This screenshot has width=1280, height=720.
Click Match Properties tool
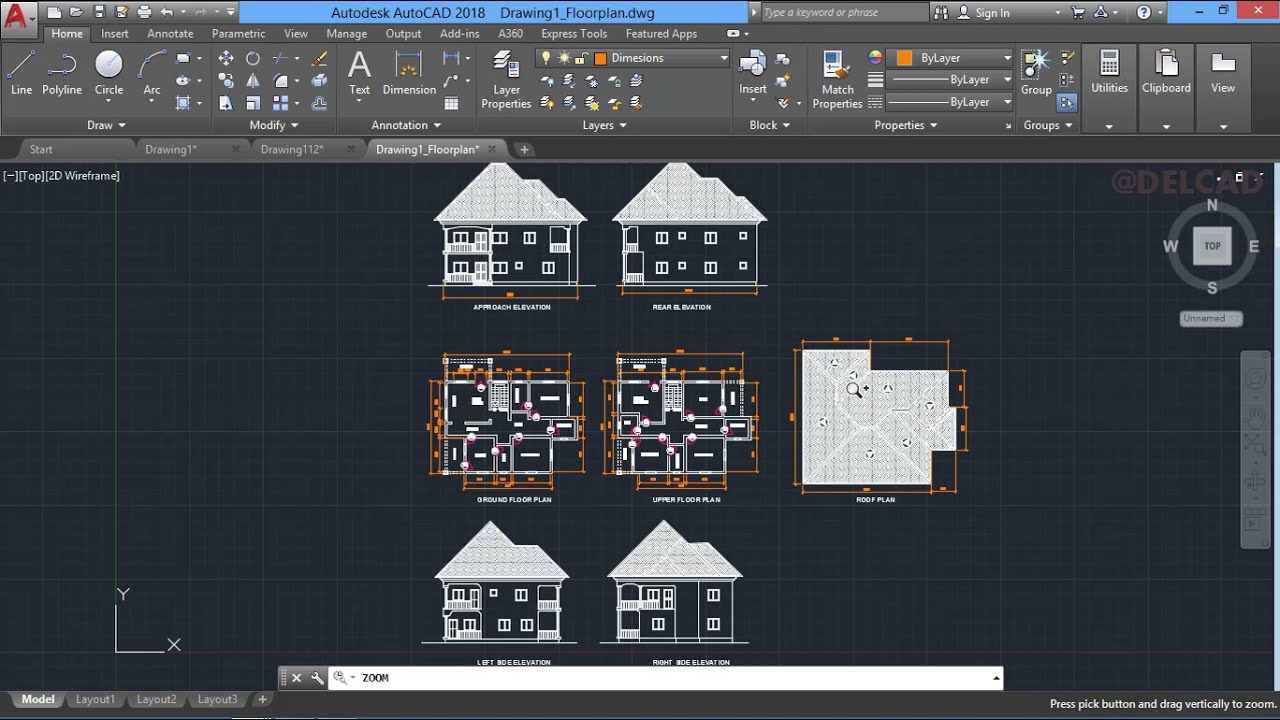(x=837, y=81)
